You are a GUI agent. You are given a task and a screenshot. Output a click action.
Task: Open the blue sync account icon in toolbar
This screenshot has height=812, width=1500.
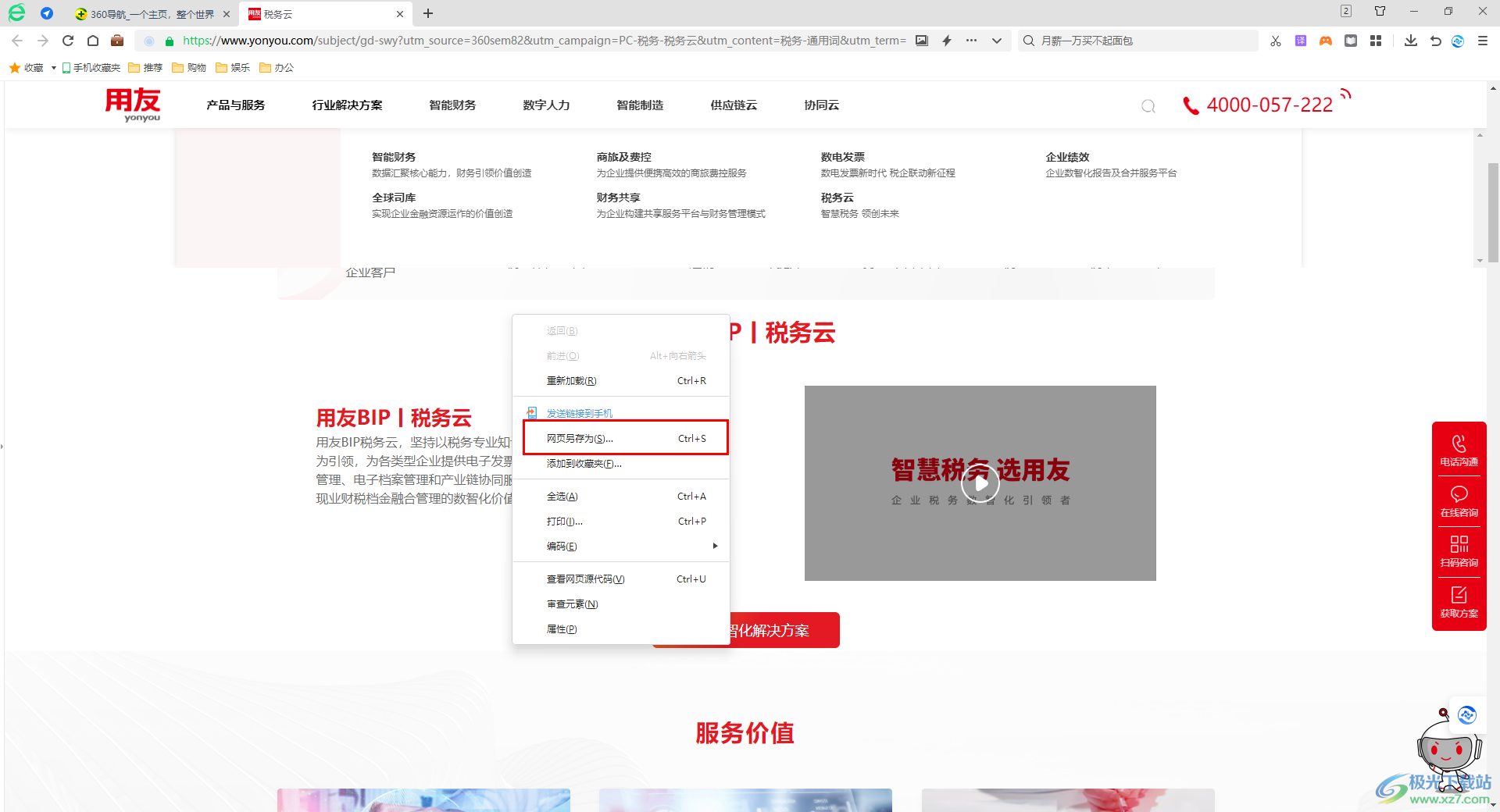click(x=1458, y=41)
